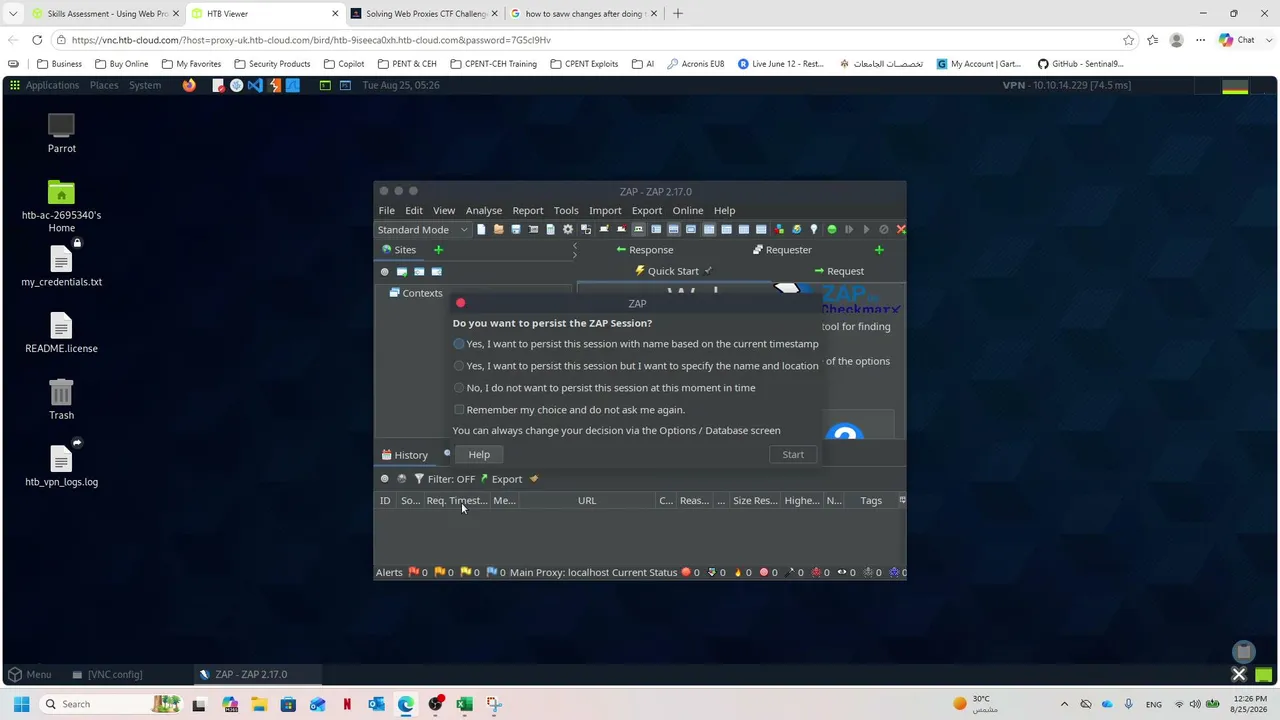Click the red flag alerts icon in footer

413,572
